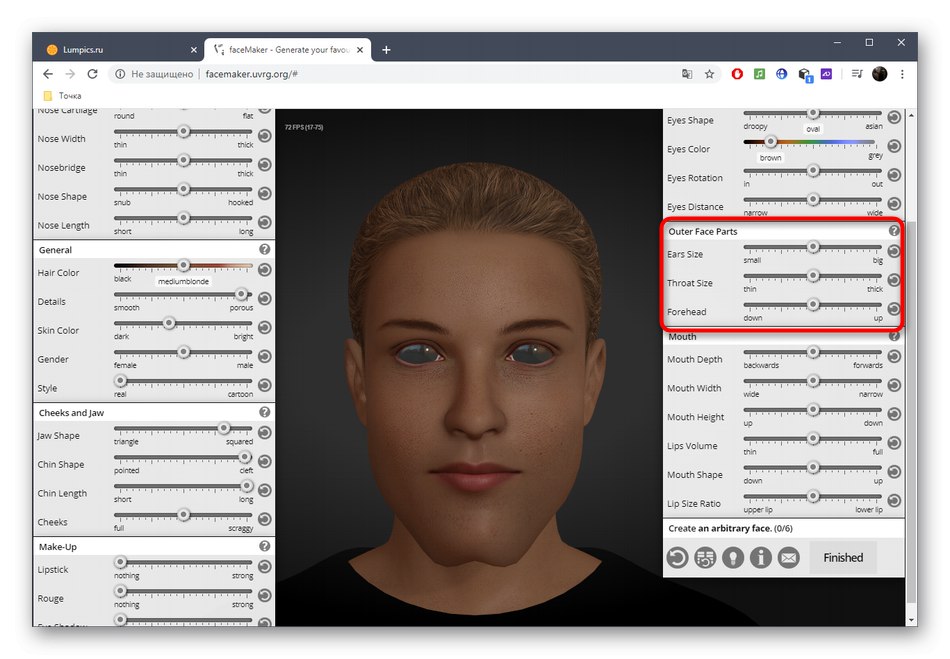Reset the Ears Size slider with its icon
This screenshot has width=950, height=659.
(x=894, y=252)
